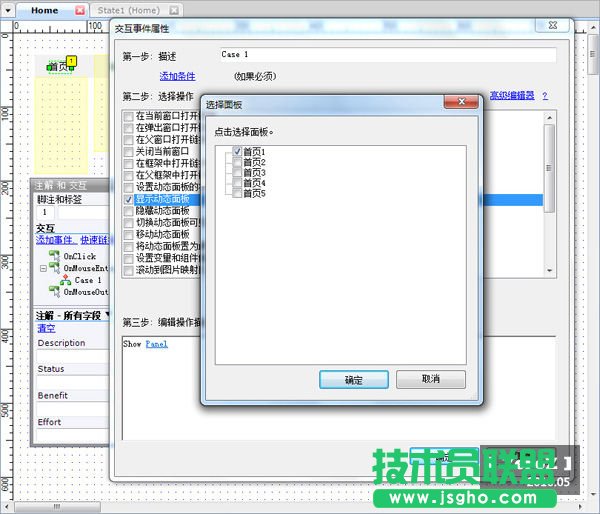This screenshot has height=514, width=600.
Task: Click 添加事件 link in interactions panel
Action: coord(56,240)
